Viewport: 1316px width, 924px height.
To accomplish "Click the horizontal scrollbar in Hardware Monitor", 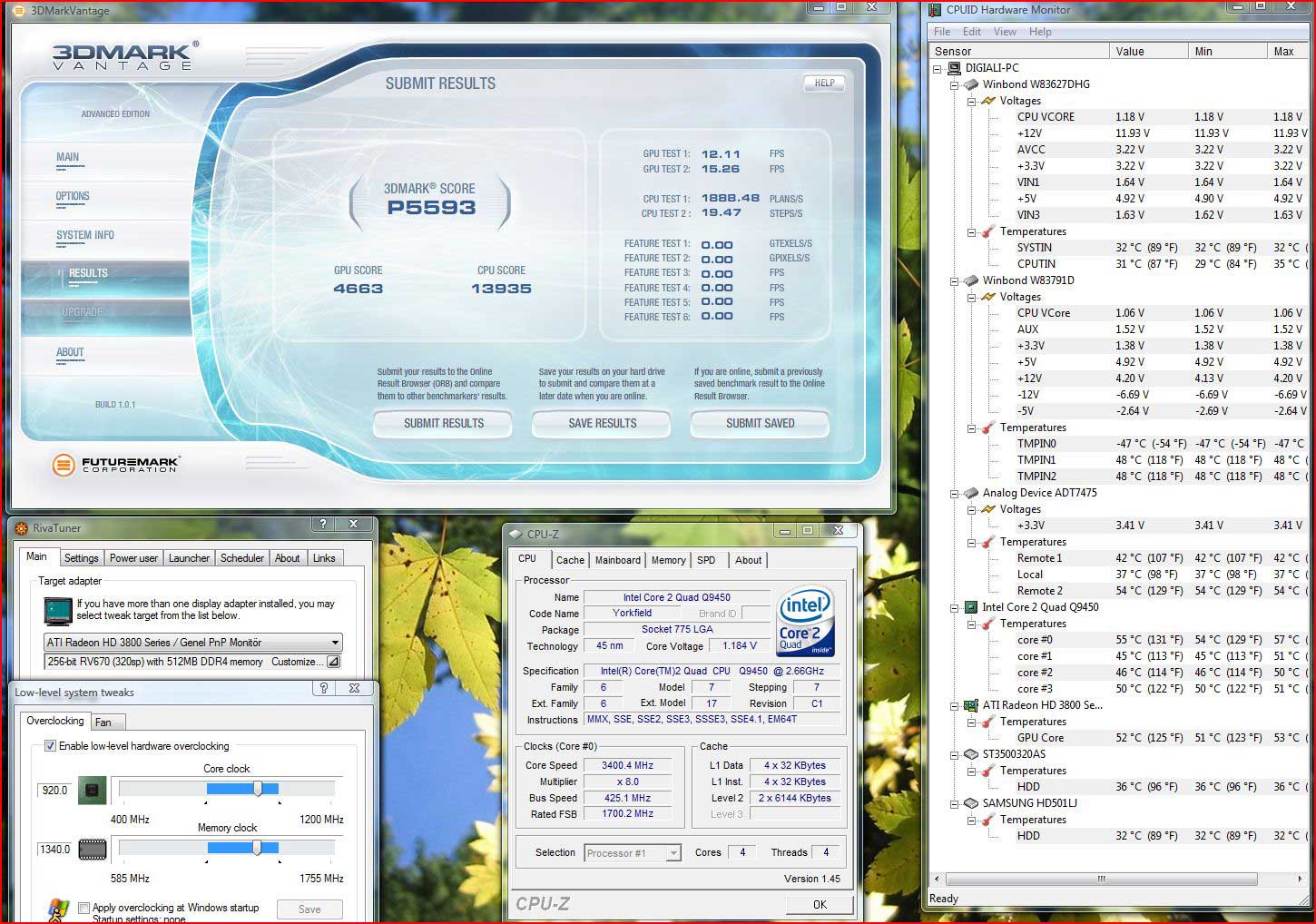I will click(1102, 879).
